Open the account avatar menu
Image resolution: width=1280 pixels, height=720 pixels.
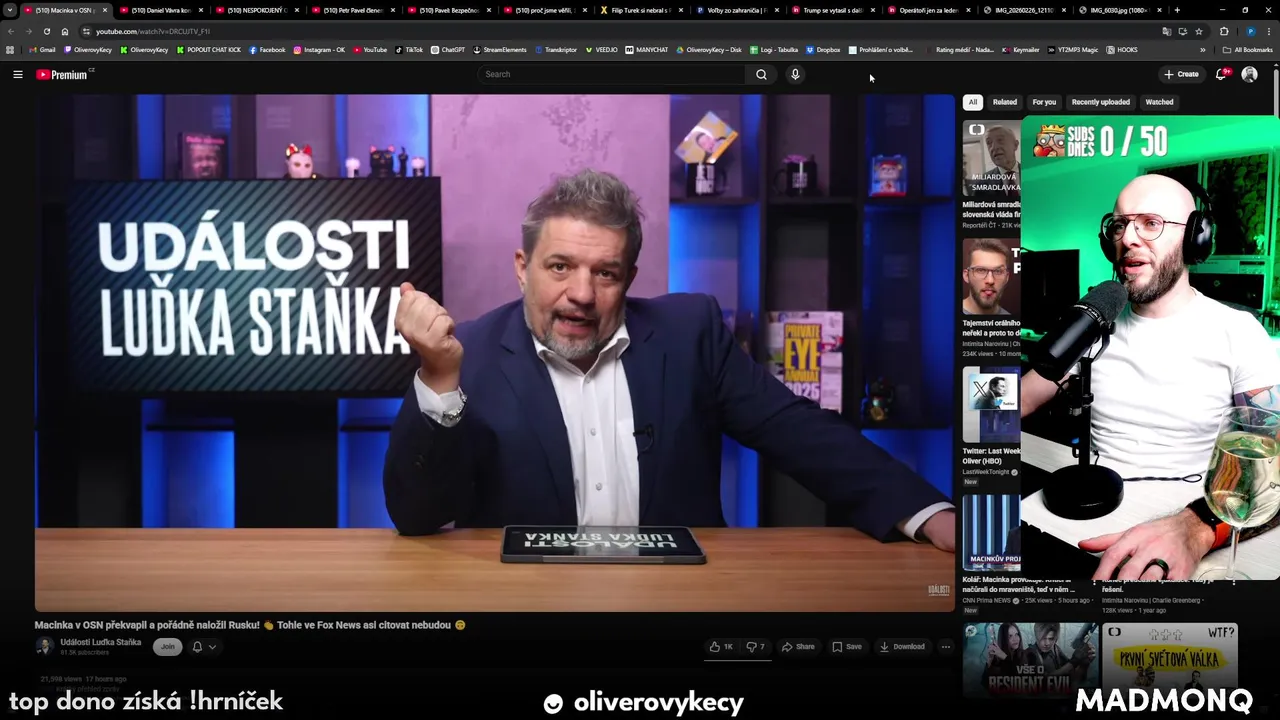click(1249, 74)
